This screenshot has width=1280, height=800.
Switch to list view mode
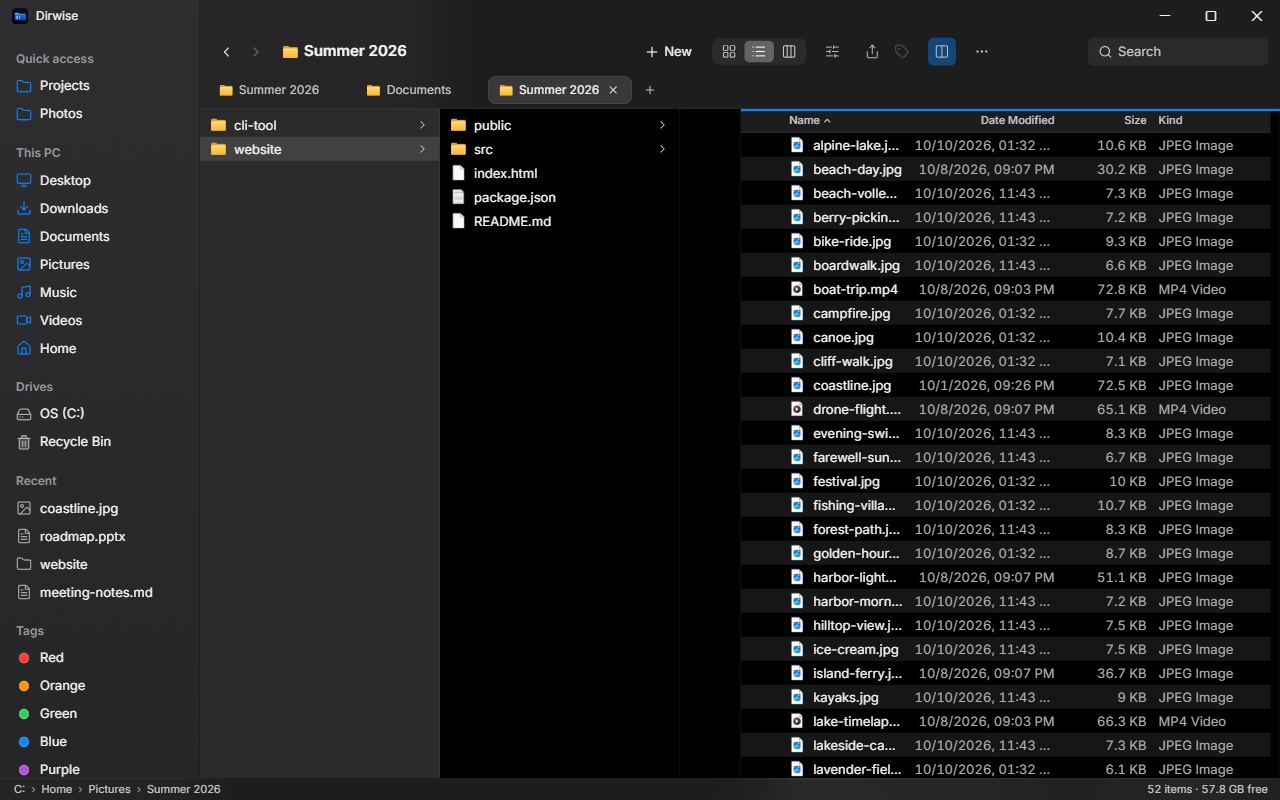click(x=759, y=52)
